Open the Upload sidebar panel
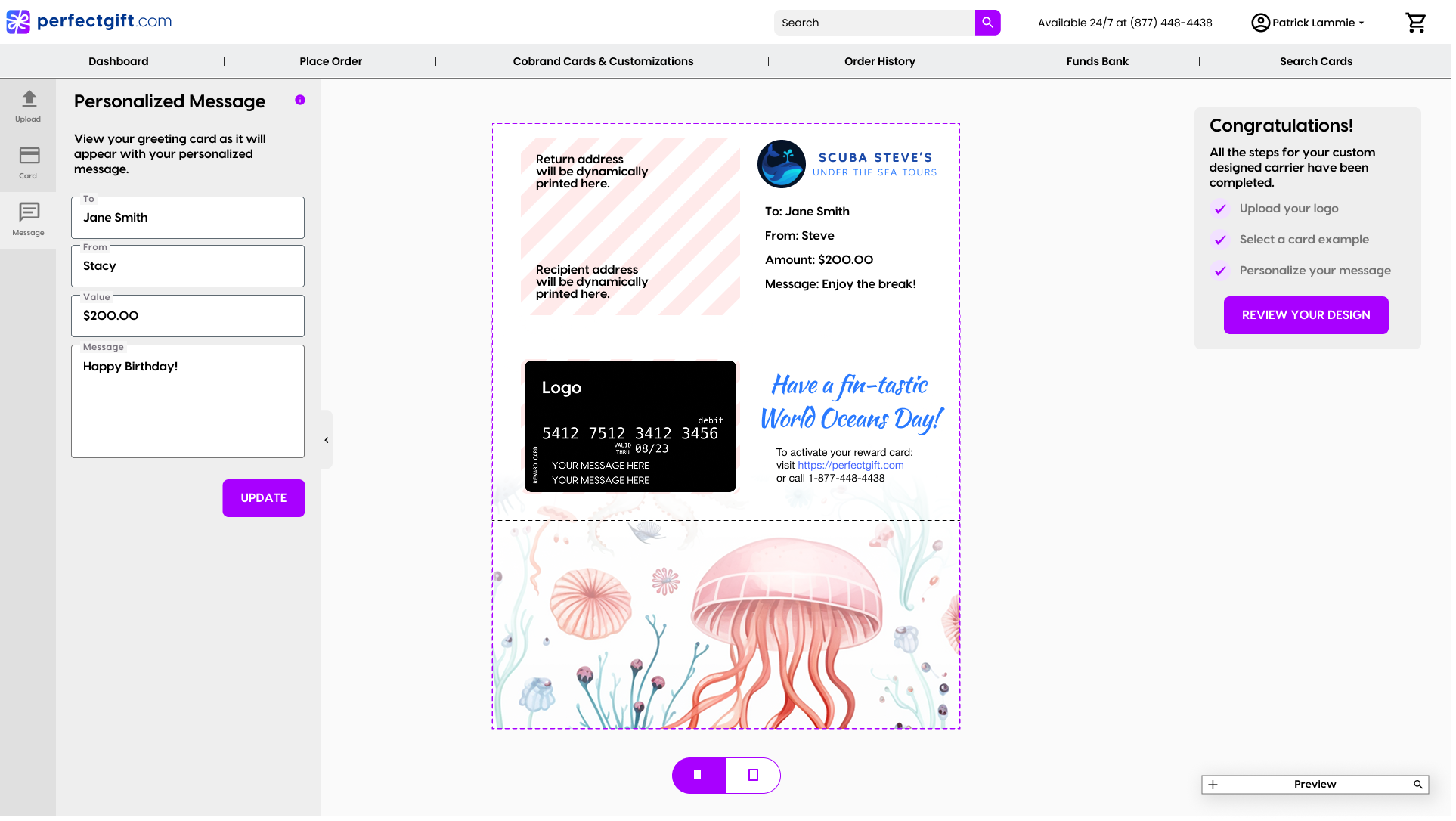The height and width of the screenshot is (821, 1456). pos(28,106)
